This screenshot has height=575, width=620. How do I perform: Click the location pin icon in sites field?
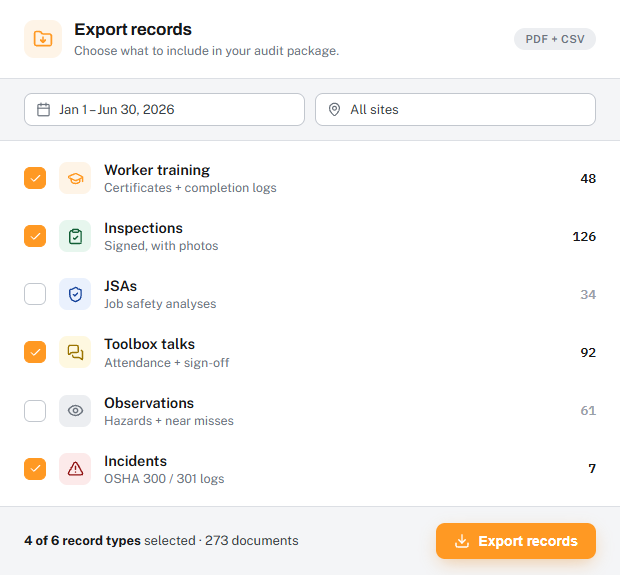335,110
